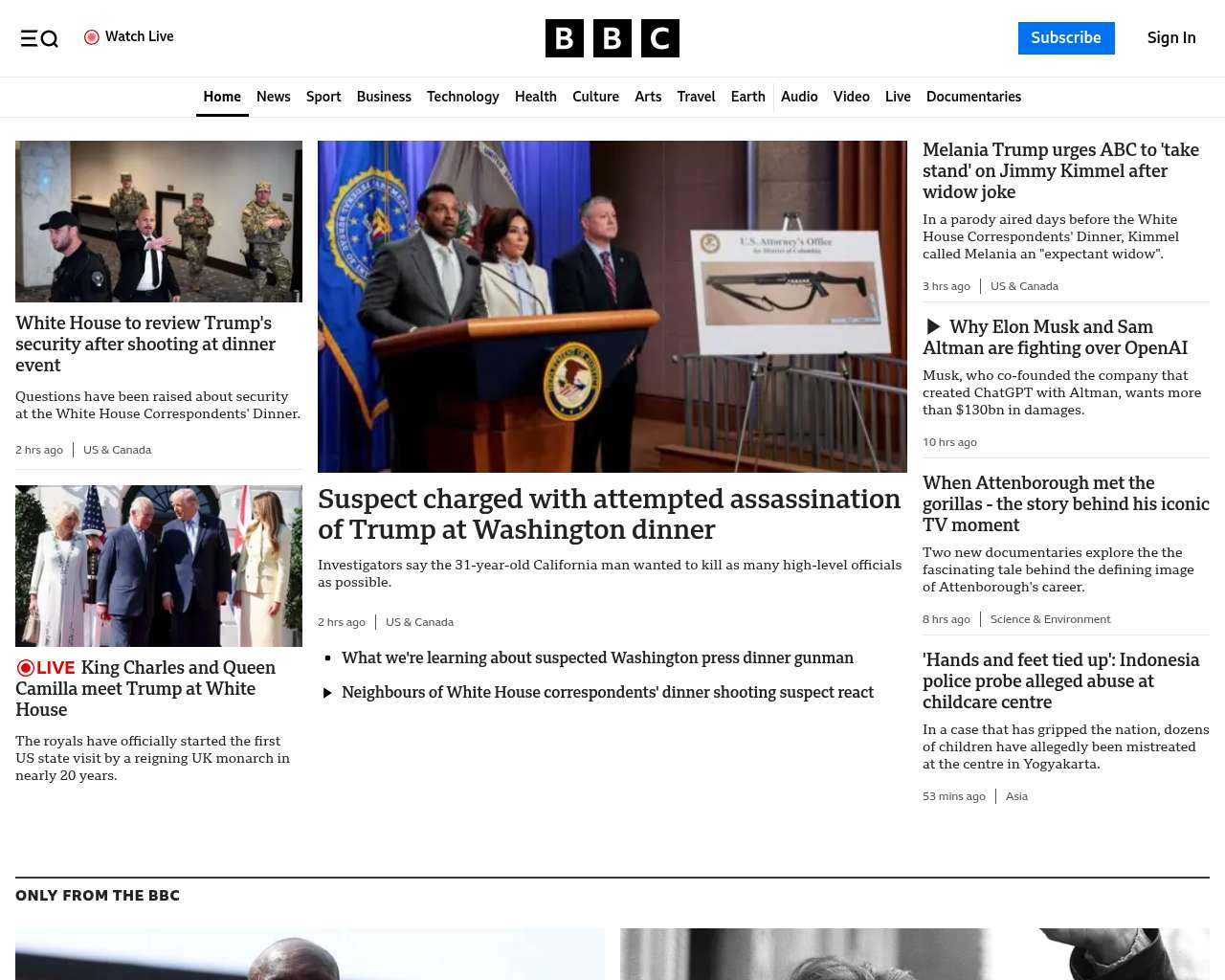Read King Charles and Queen Camilla story
This screenshot has width=1225, height=980.
point(145,689)
